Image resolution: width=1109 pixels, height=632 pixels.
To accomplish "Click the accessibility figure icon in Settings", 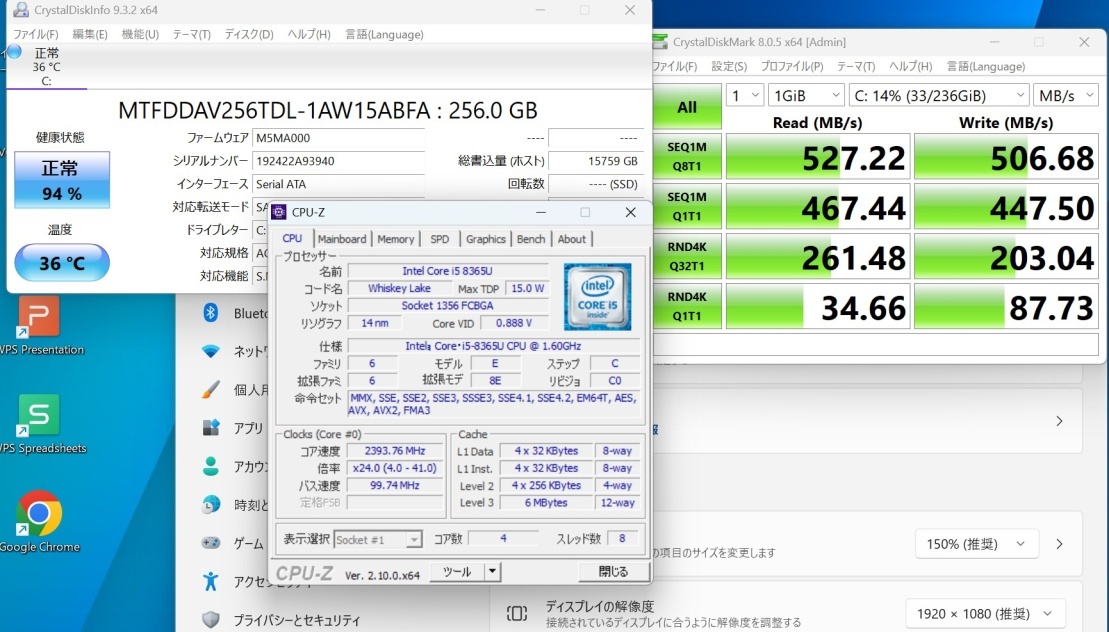I will [x=211, y=581].
